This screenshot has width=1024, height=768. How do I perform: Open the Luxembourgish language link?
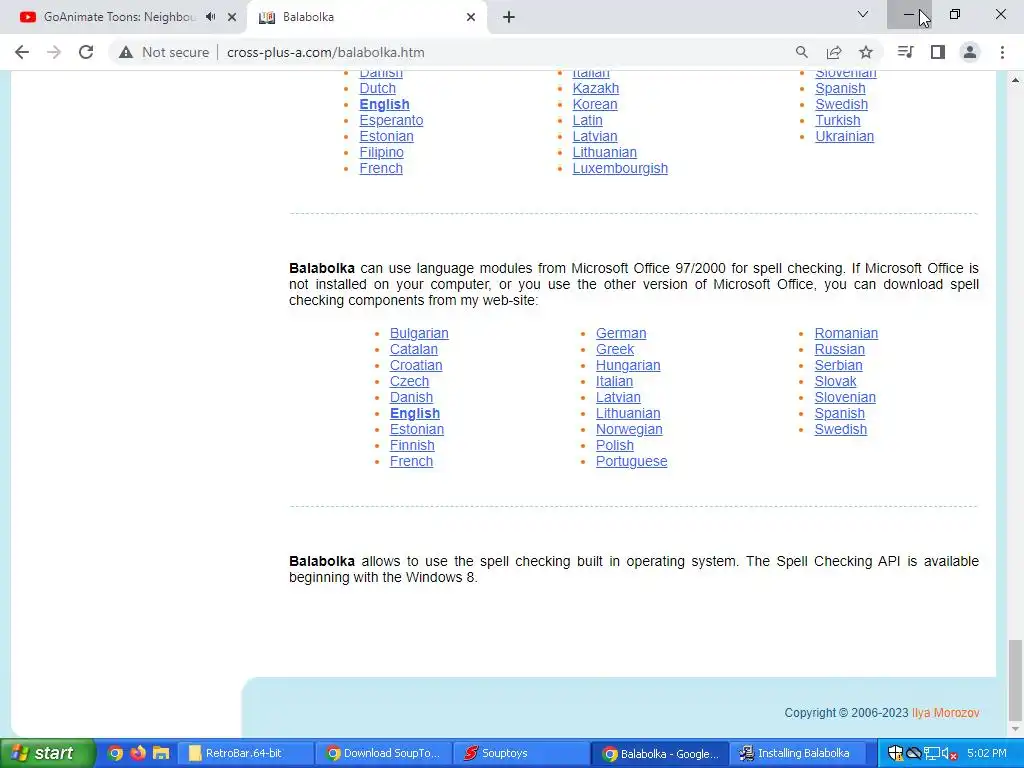pyautogui.click(x=620, y=168)
